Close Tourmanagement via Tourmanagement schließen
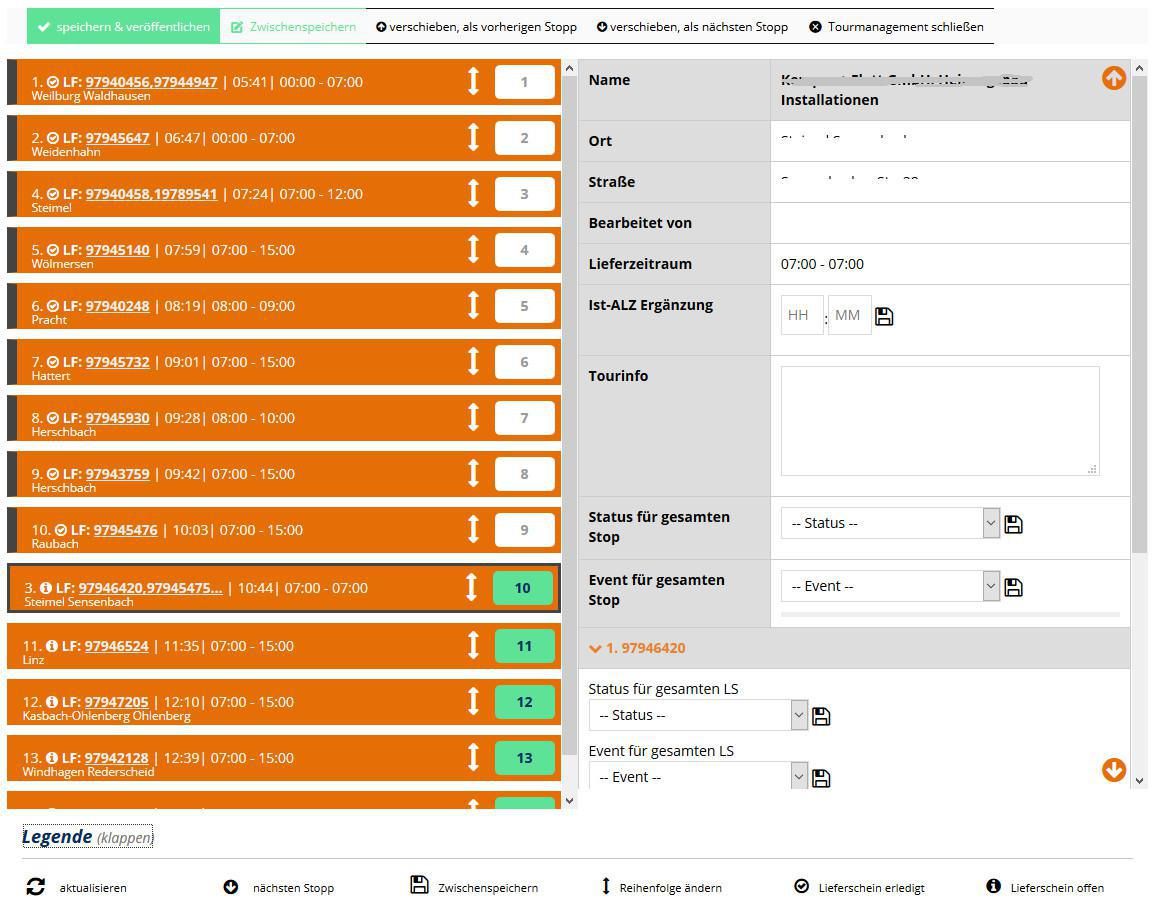The width and height of the screenshot is (1156, 916). coord(896,27)
